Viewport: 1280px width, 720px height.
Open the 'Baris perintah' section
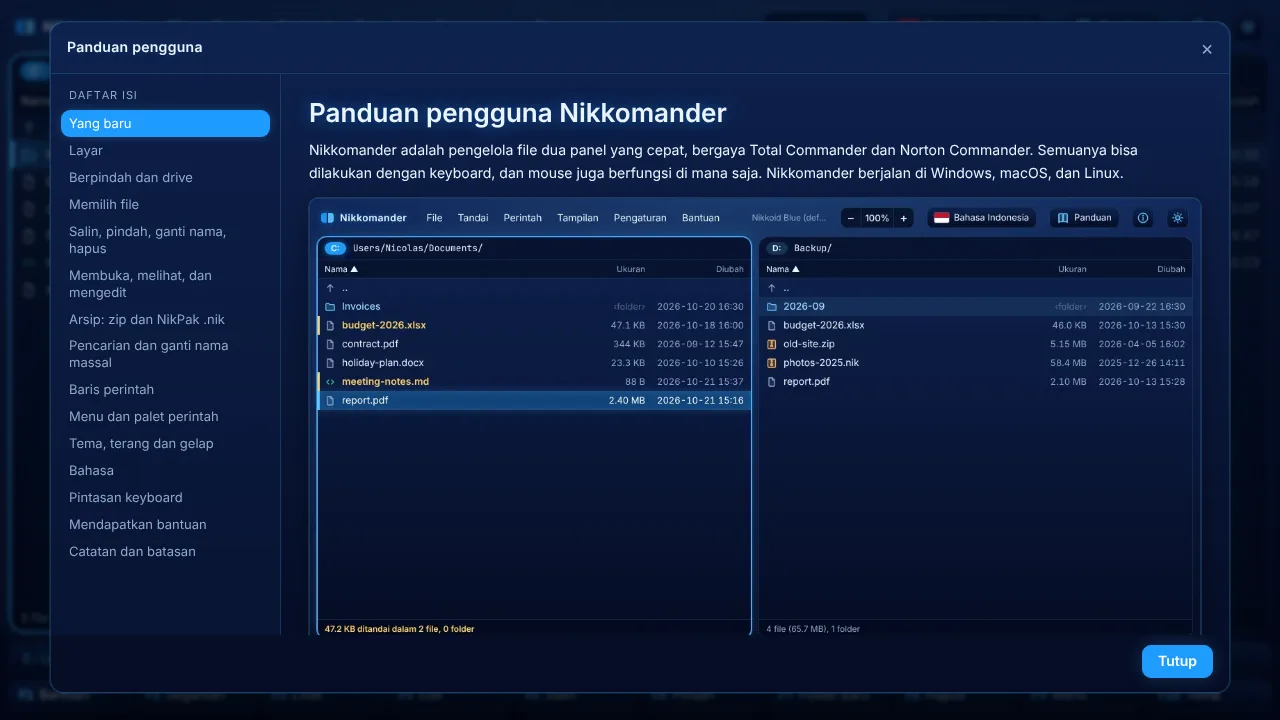165,389
